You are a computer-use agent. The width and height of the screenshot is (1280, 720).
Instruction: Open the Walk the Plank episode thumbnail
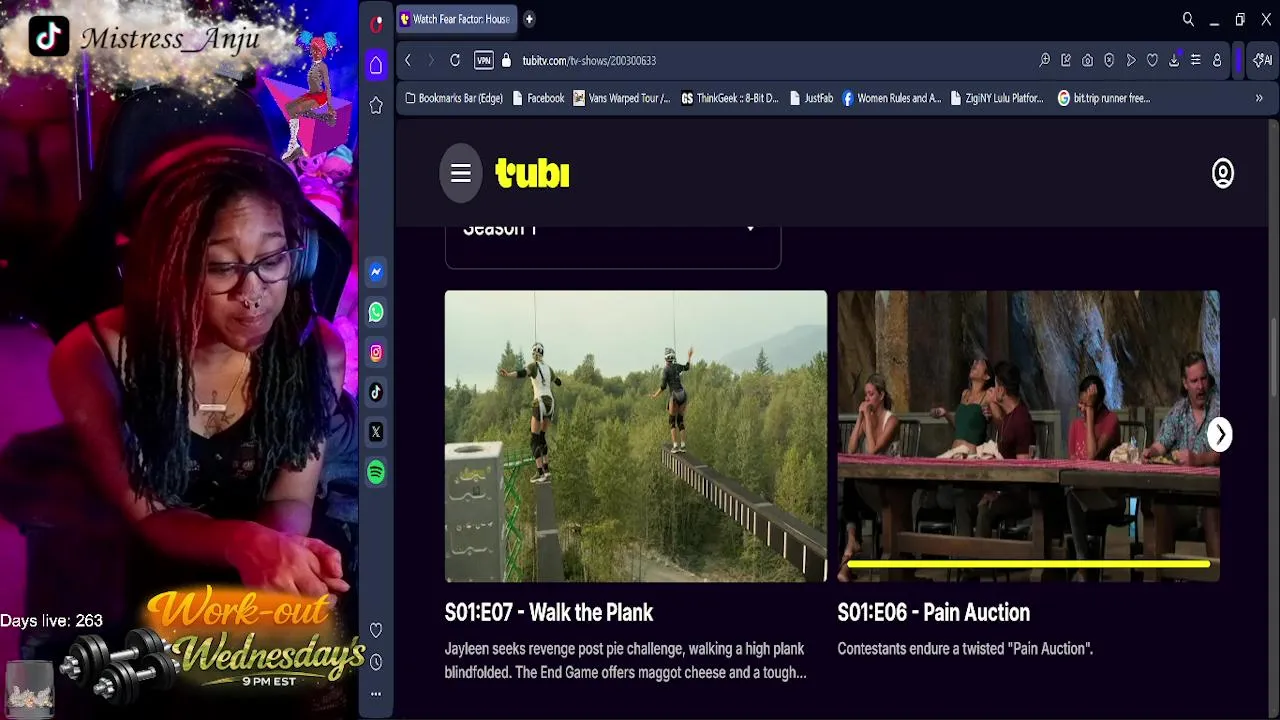[x=636, y=436]
